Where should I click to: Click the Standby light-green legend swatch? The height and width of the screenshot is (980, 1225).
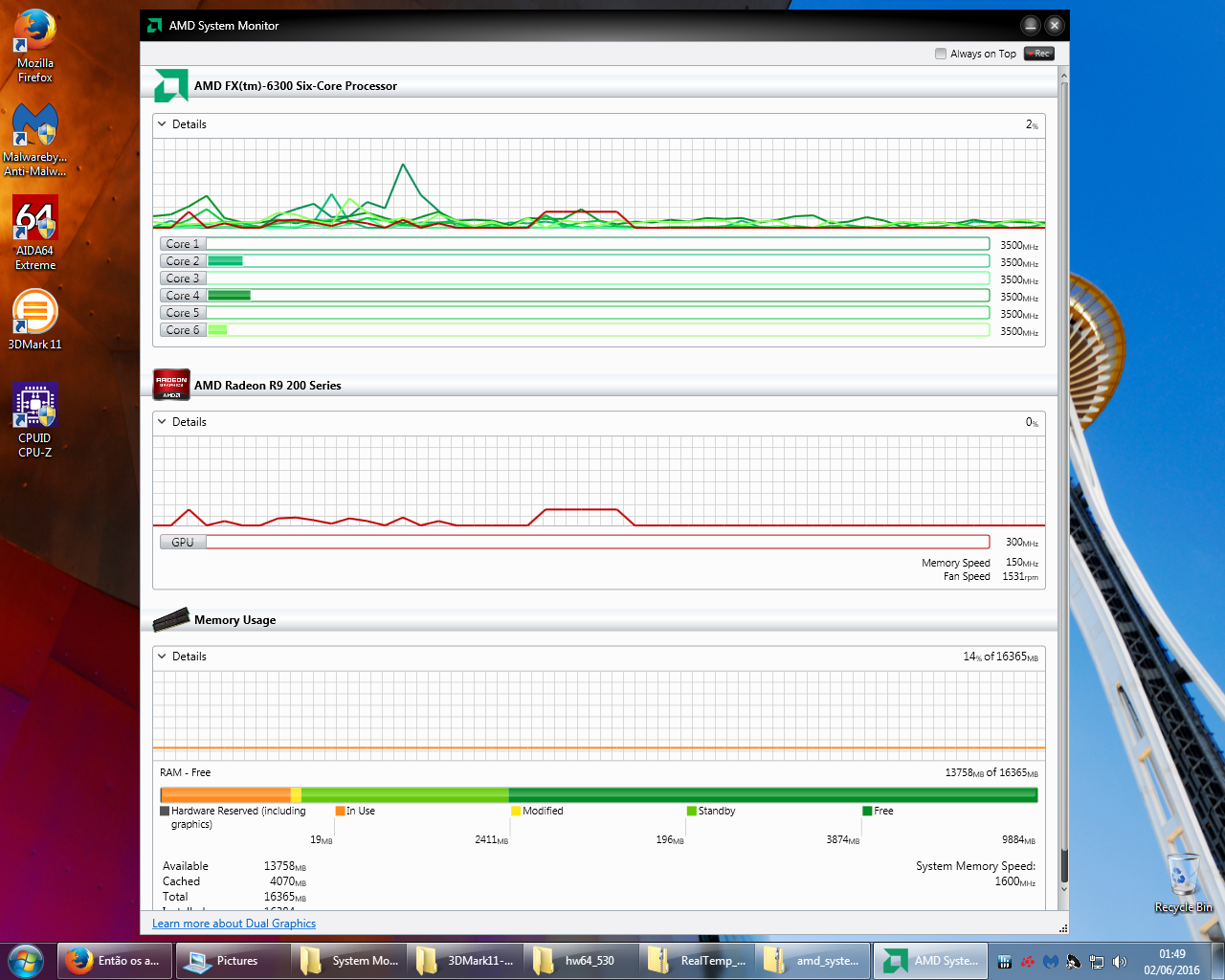(692, 811)
